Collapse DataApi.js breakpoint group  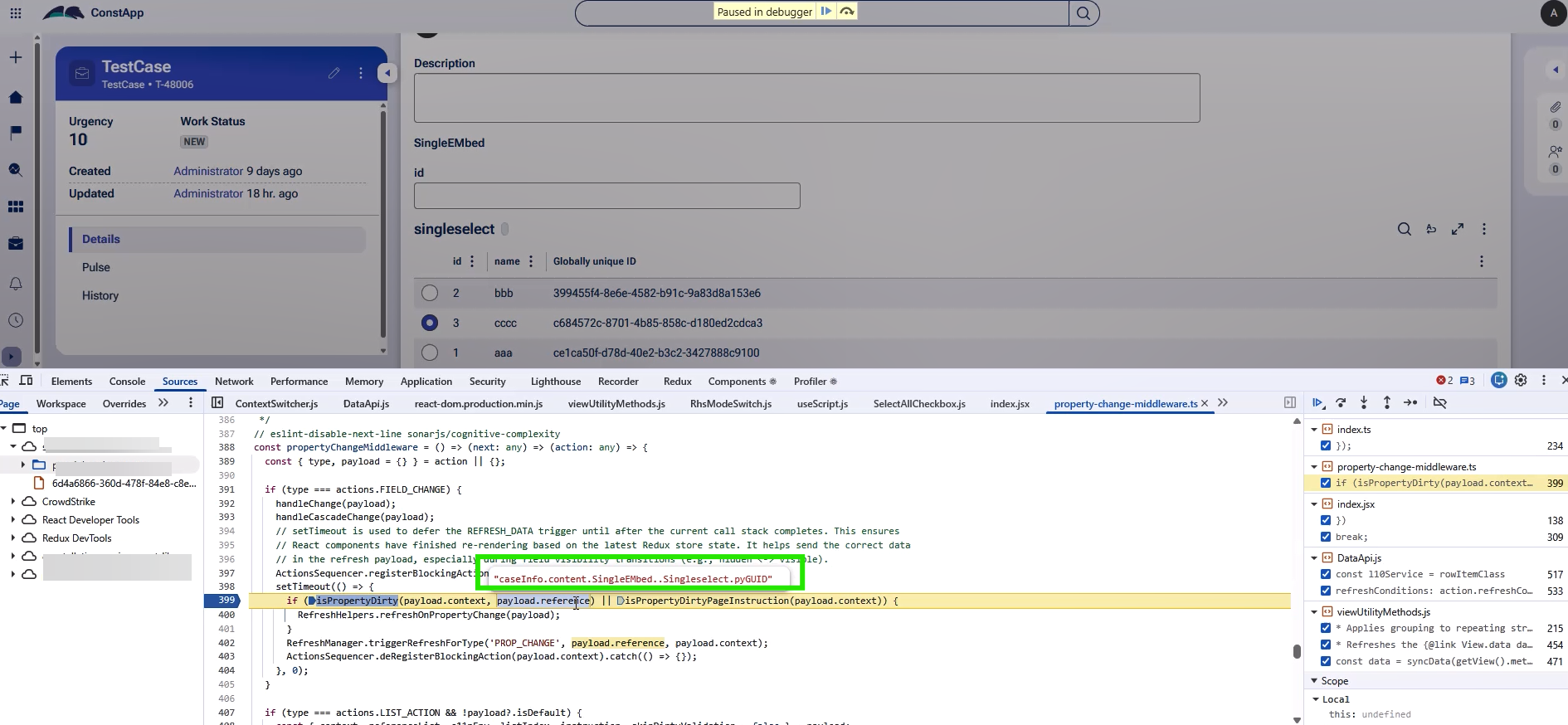tap(1314, 558)
